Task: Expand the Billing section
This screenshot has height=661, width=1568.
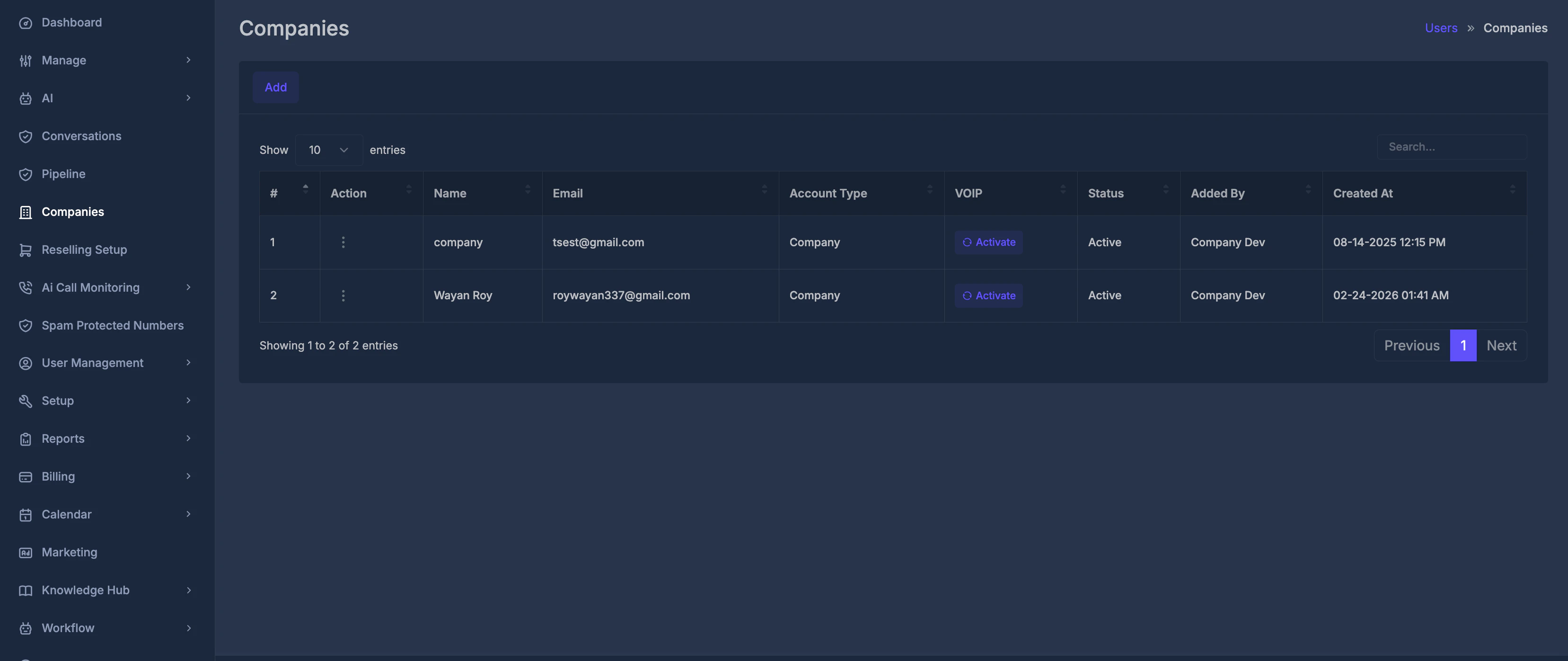Action: point(59,476)
